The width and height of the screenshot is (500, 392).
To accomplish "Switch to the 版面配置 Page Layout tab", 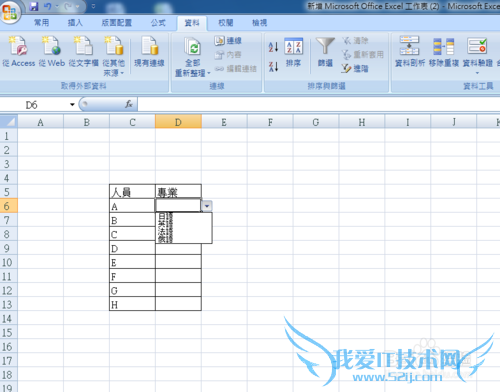I will [117, 23].
